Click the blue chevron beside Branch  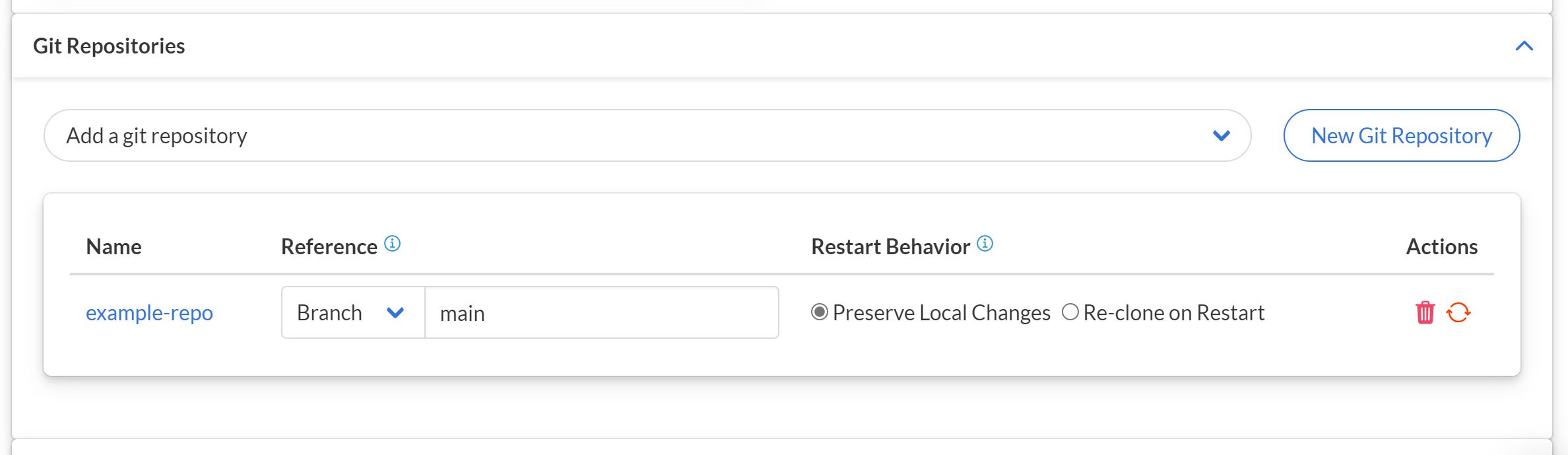coord(395,312)
